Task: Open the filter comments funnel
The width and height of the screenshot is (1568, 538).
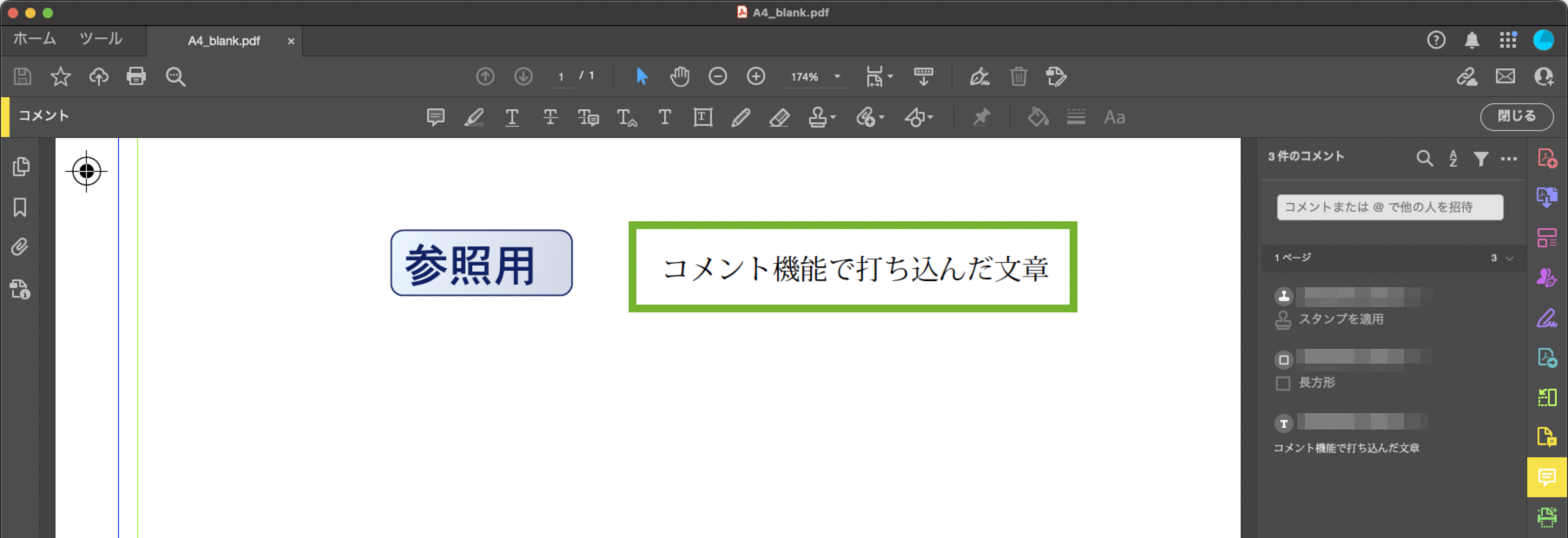Action: tap(1481, 158)
